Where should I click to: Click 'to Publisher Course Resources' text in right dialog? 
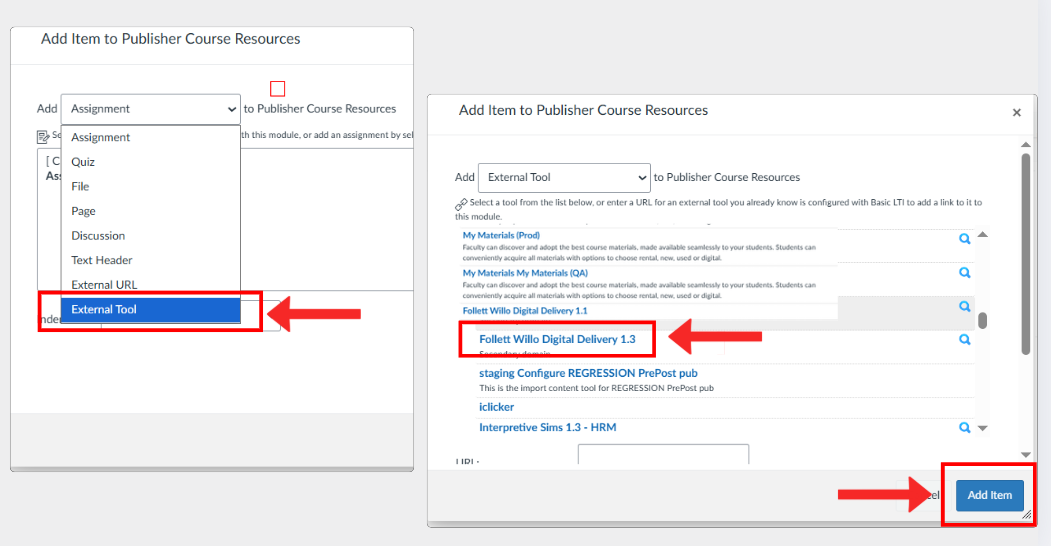click(727, 178)
